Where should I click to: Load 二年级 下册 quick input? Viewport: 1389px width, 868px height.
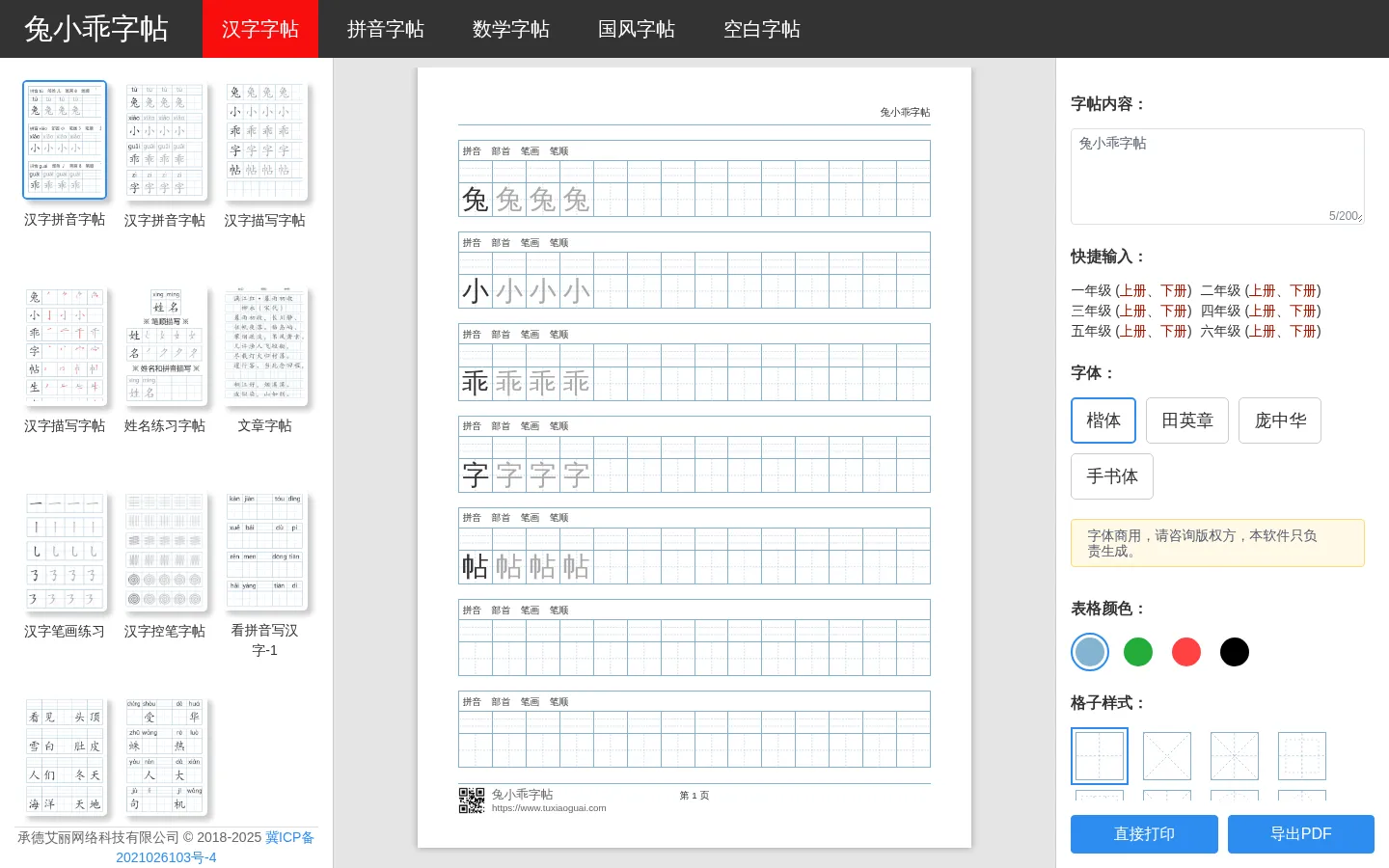(x=1303, y=290)
